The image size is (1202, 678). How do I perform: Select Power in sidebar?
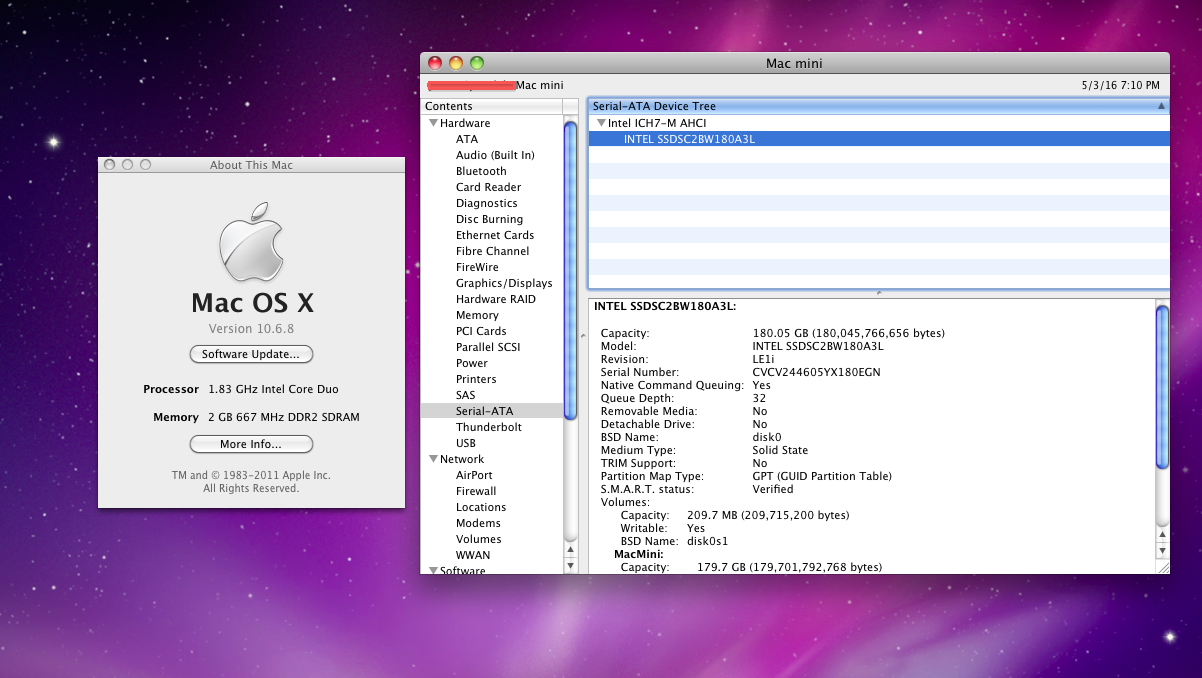click(472, 363)
